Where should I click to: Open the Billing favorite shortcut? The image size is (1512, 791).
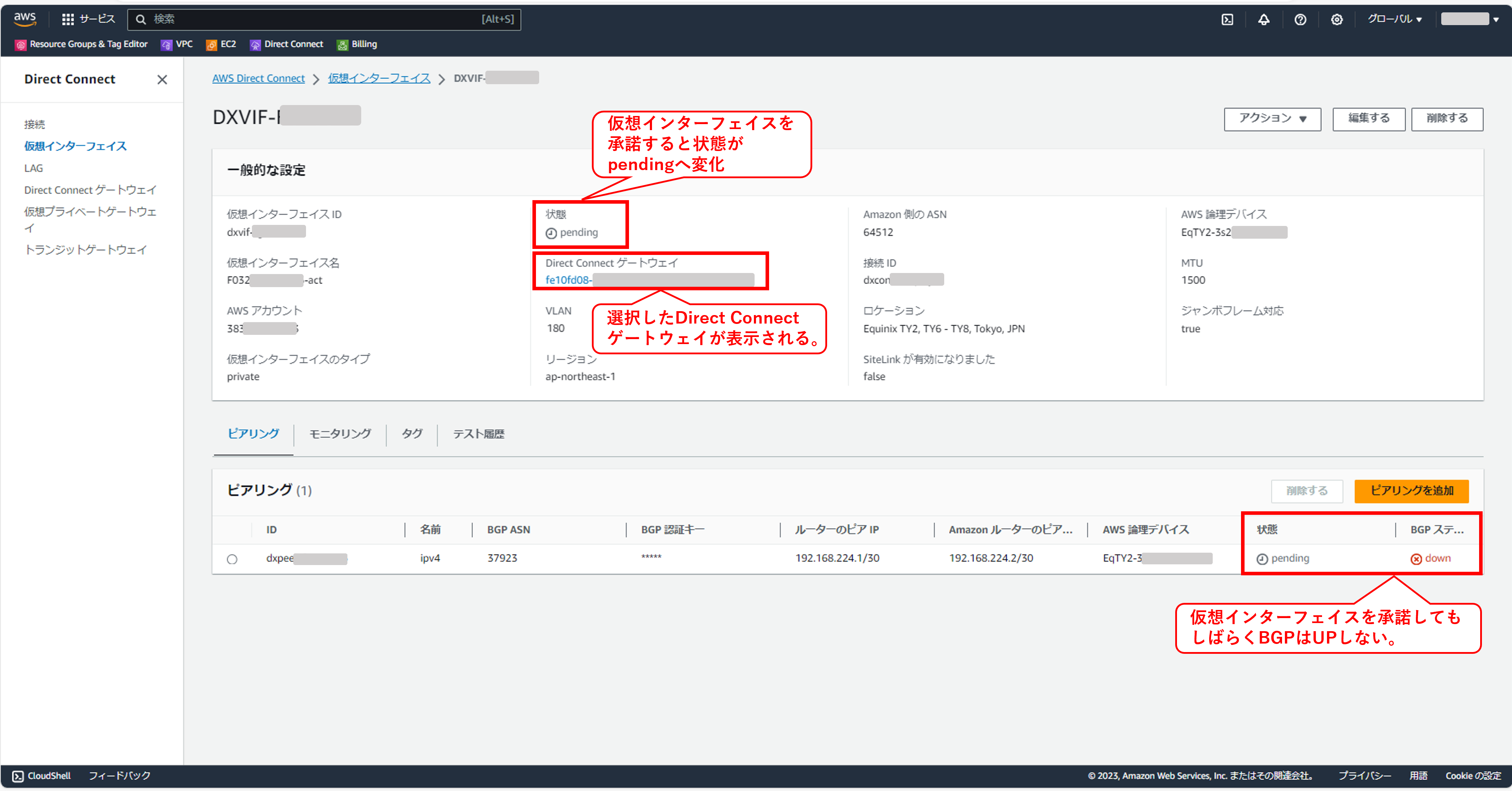click(357, 44)
